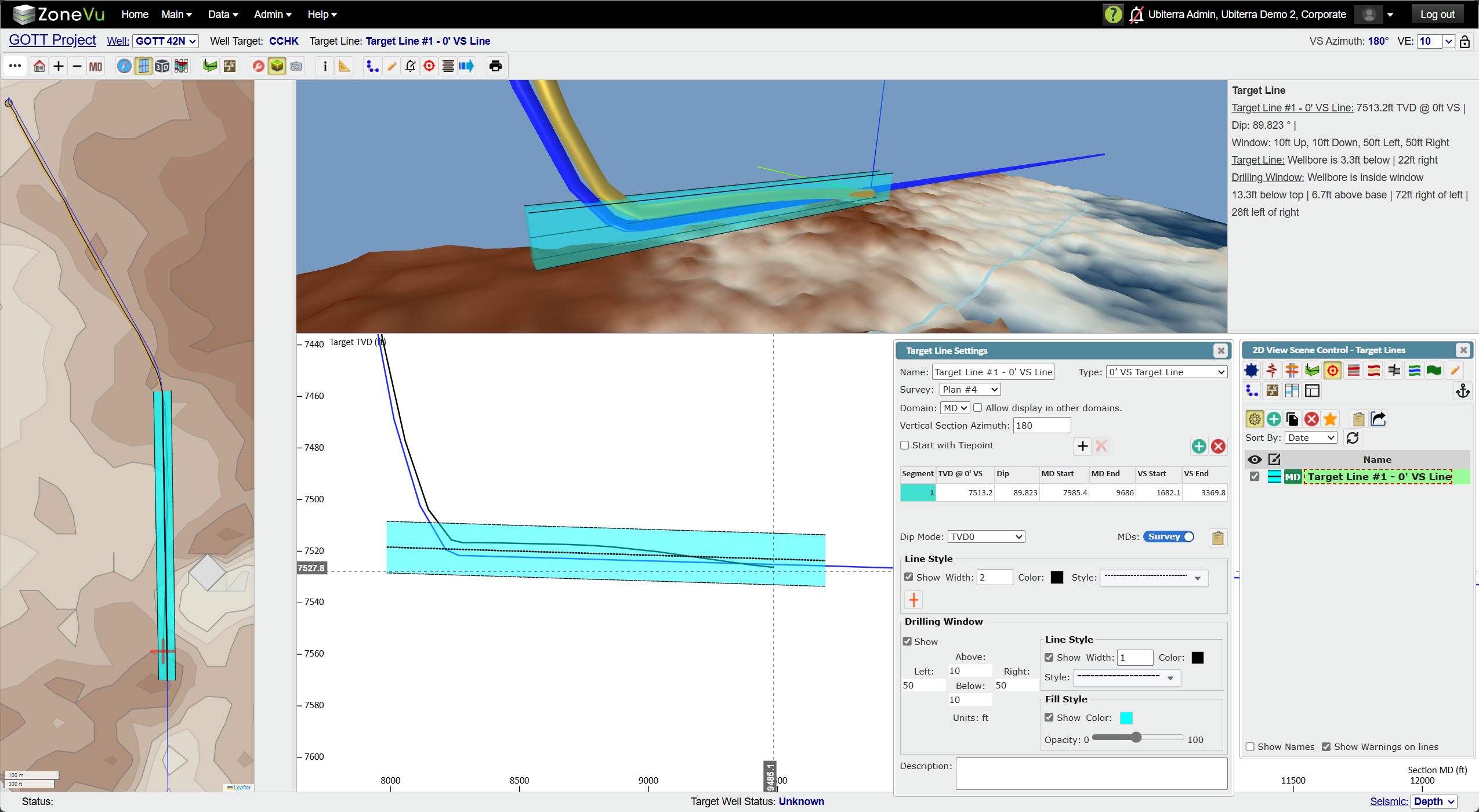Hide Target Line #1 using its visibility checkbox
This screenshot has height=812, width=1479.
coord(1255,477)
